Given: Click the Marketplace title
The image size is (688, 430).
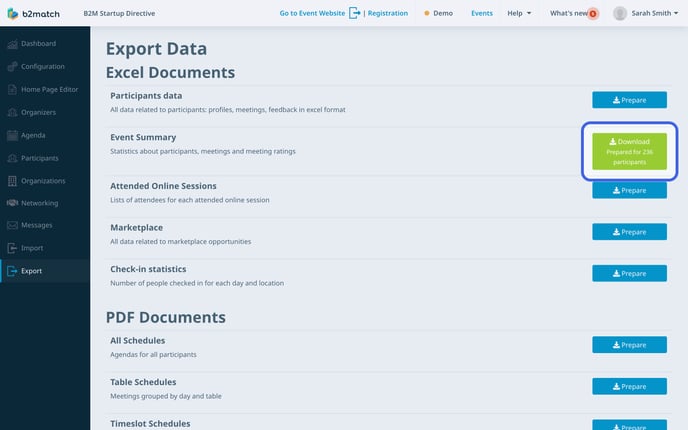Looking at the screenshot, I should [136, 228].
